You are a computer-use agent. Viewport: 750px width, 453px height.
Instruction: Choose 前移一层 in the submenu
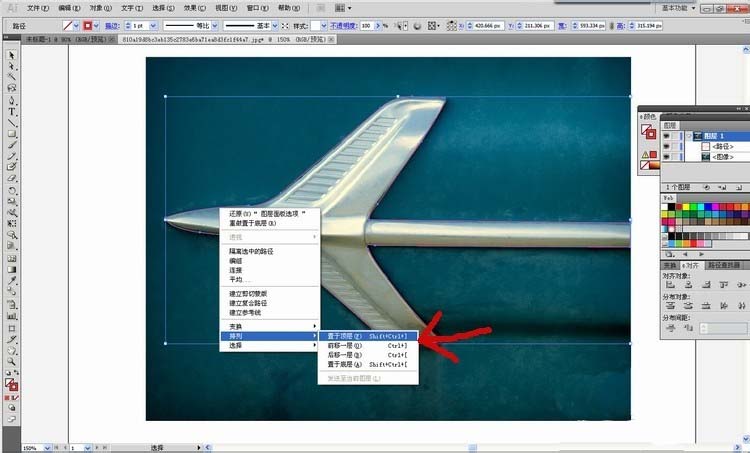point(368,345)
